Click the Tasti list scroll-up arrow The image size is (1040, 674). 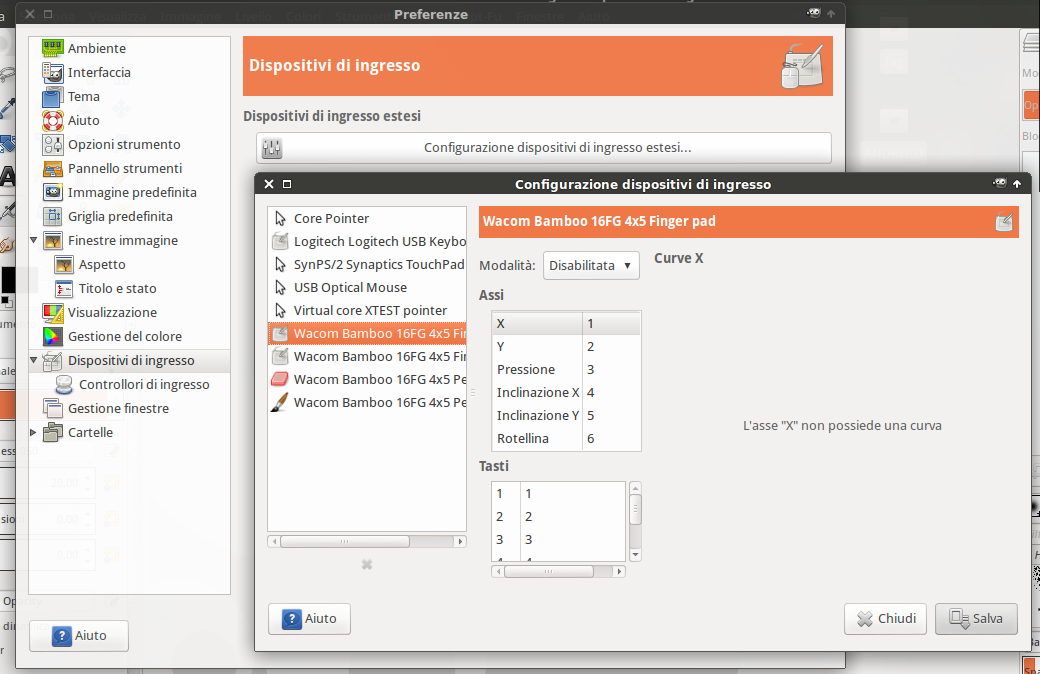pos(635,488)
